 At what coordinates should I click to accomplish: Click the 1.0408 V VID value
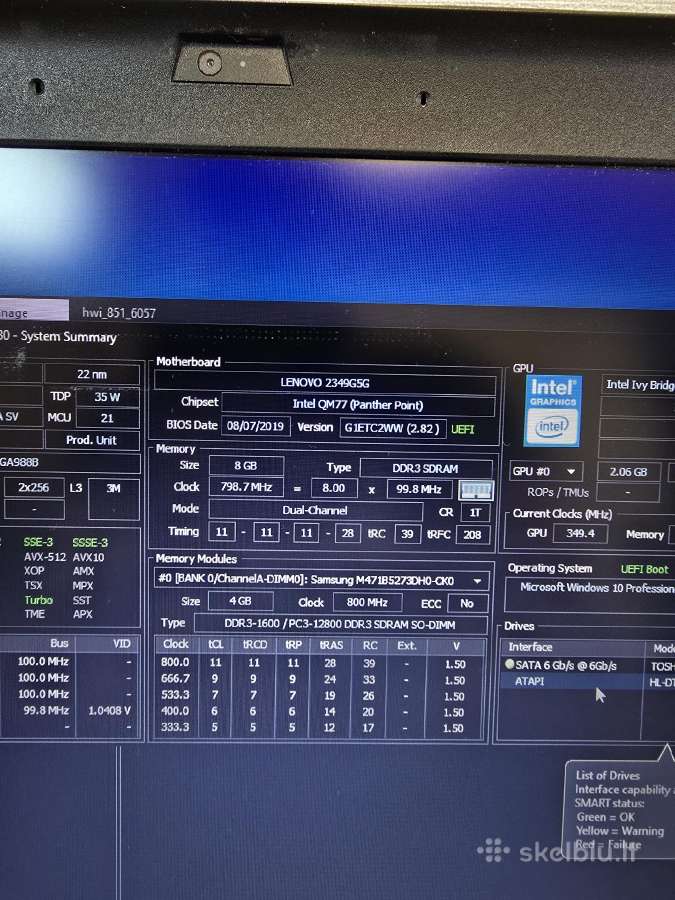[110, 711]
